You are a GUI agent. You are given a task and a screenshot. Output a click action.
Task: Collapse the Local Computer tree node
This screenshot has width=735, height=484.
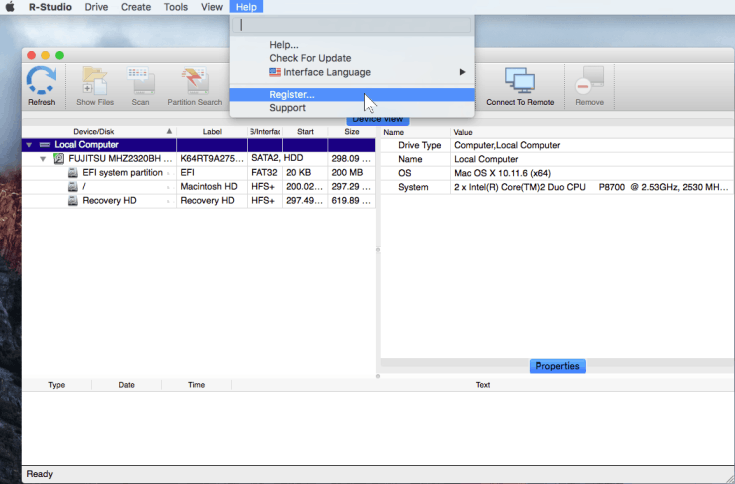(x=29, y=145)
